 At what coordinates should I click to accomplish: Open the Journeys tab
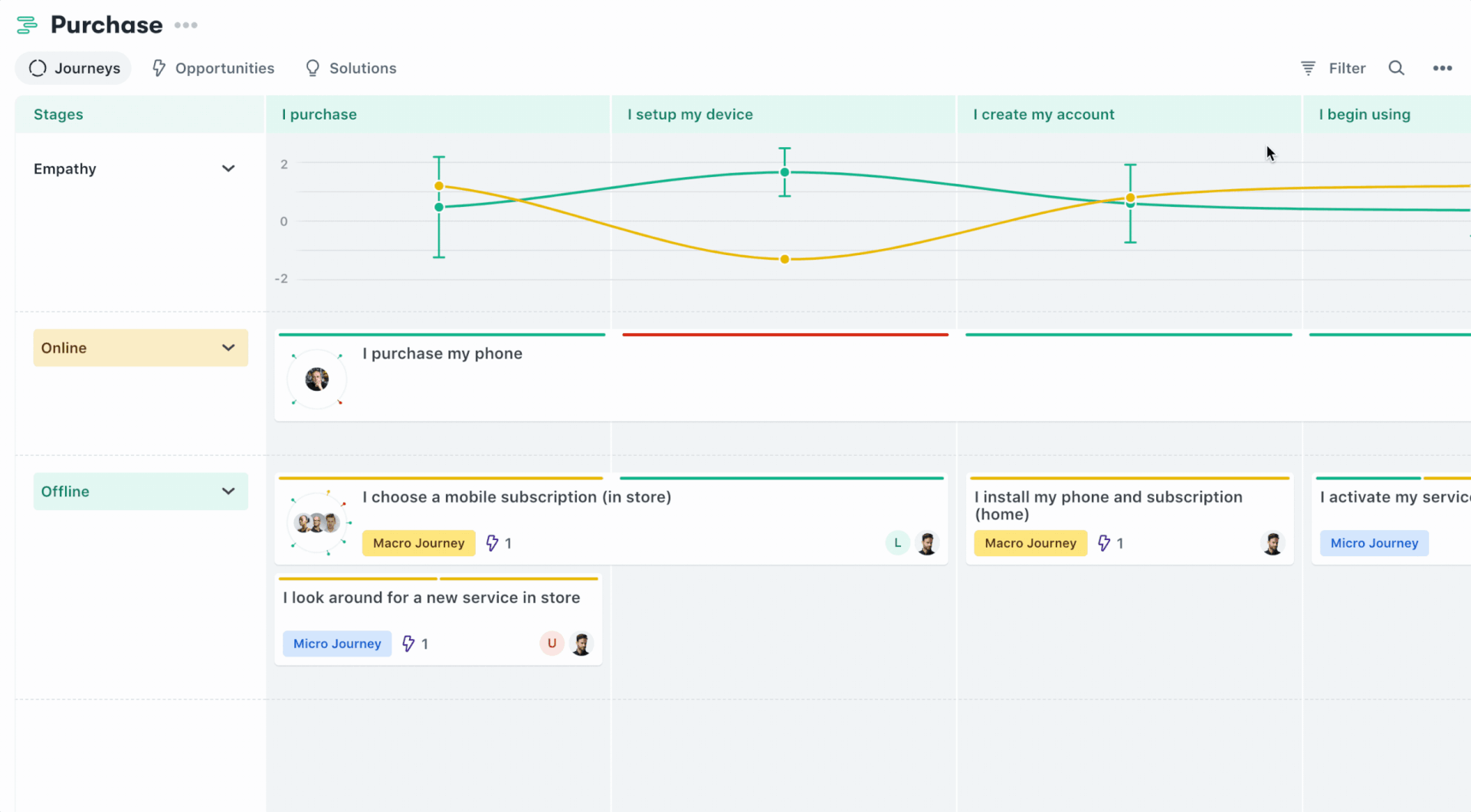pos(74,68)
